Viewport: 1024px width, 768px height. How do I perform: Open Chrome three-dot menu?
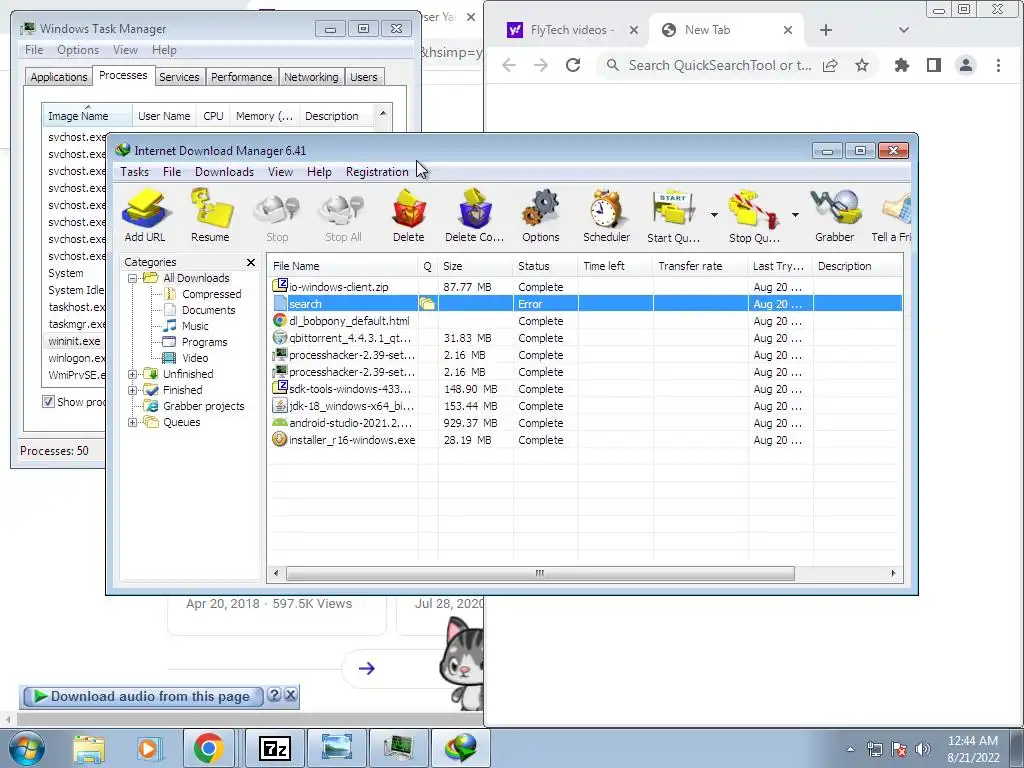tap(998, 65)
